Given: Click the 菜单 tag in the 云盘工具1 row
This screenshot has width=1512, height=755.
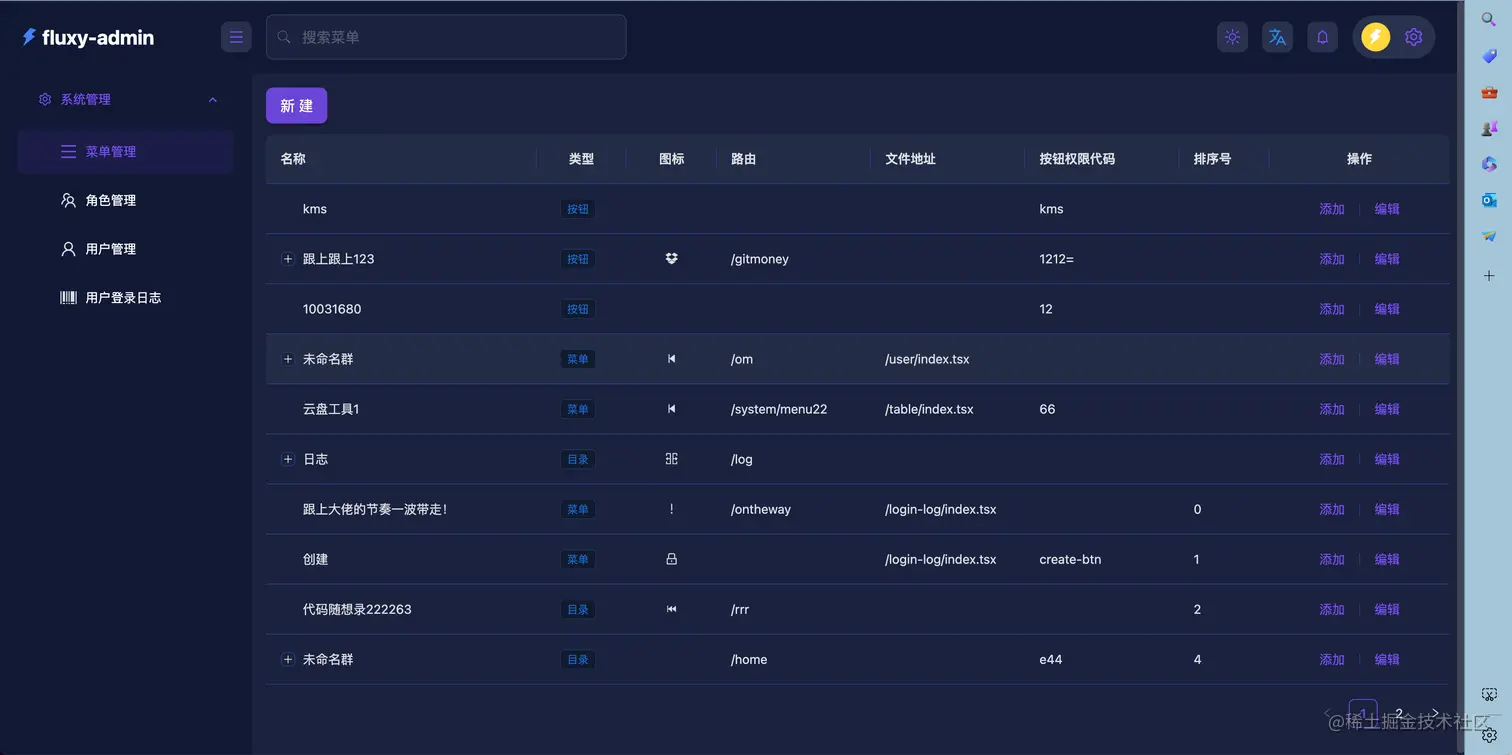Looking at the screenshot, I should point(578,409).
